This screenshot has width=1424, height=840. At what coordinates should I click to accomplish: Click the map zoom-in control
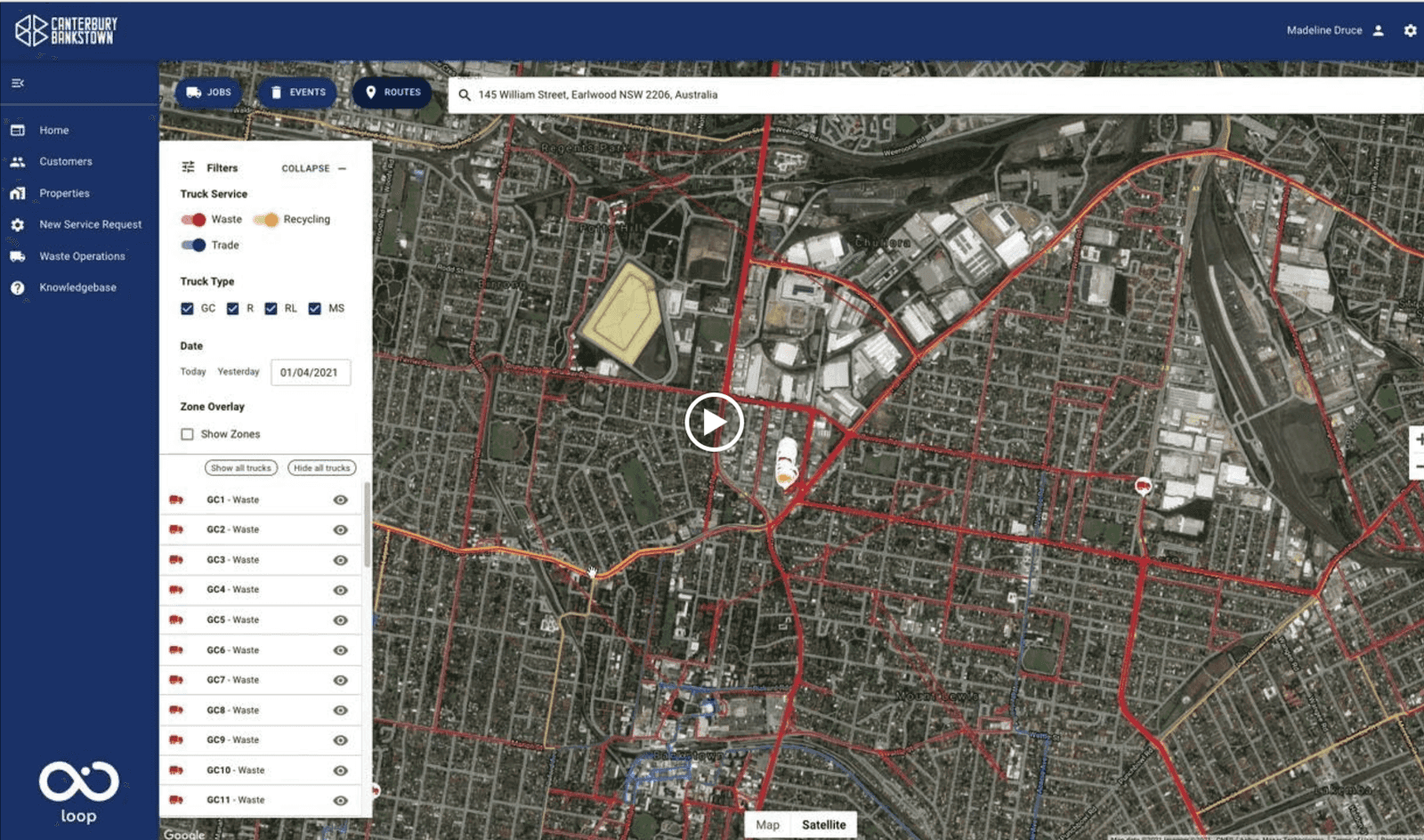[x=1420, y=439]
